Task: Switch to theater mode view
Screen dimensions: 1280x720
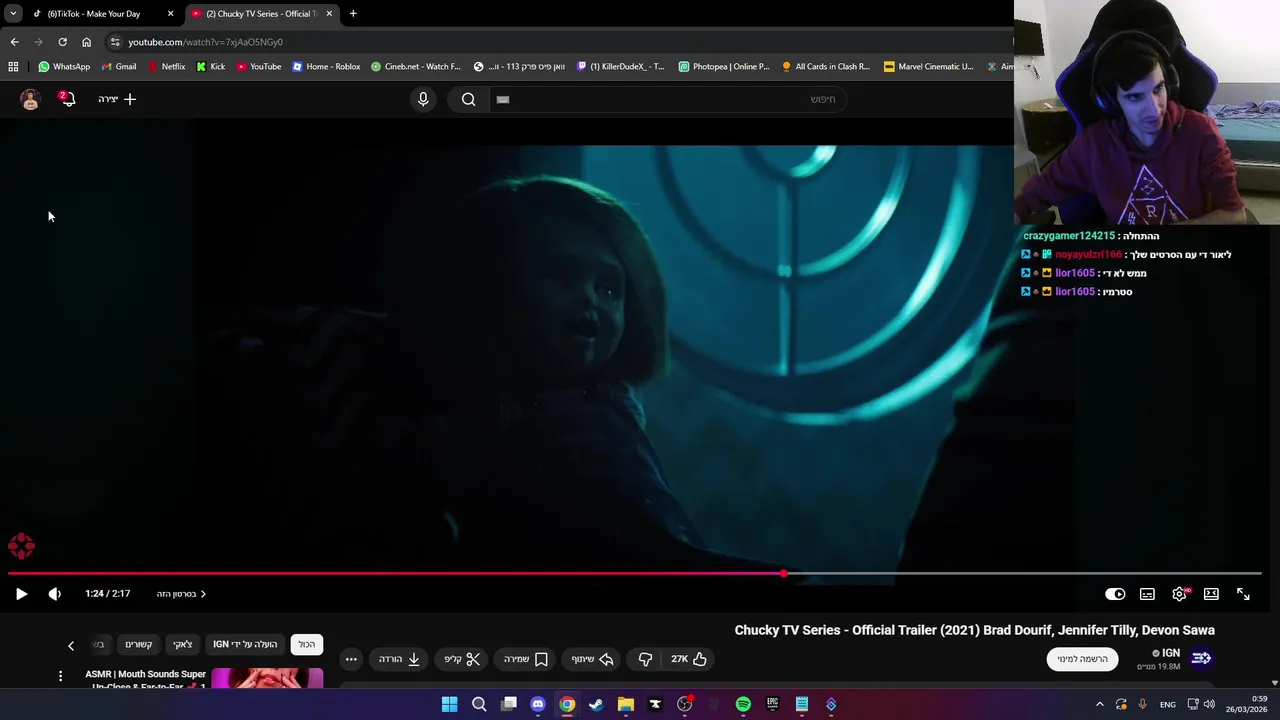Action: [1211, 594]
